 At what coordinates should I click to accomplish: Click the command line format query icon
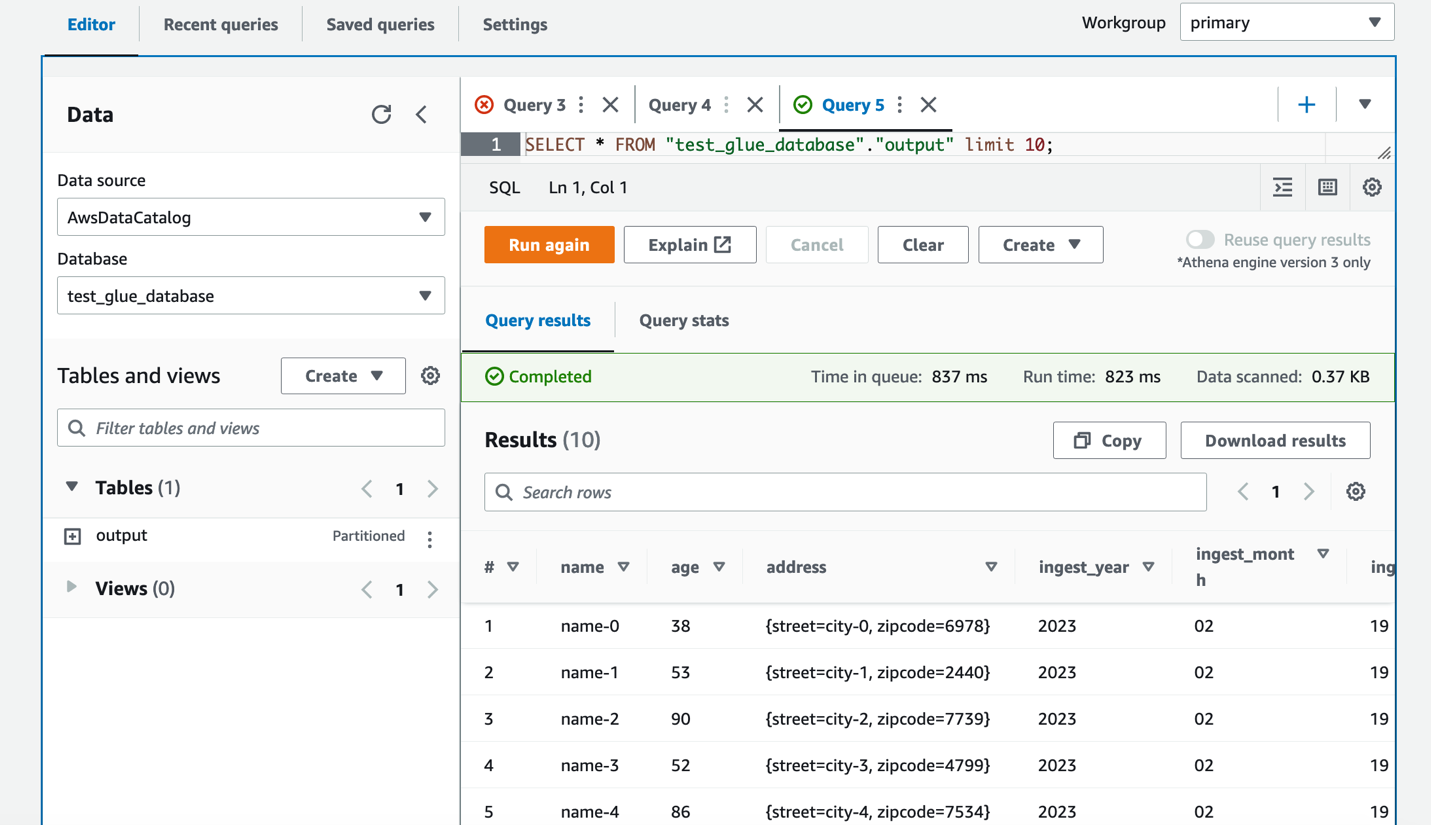point(1282,187)
